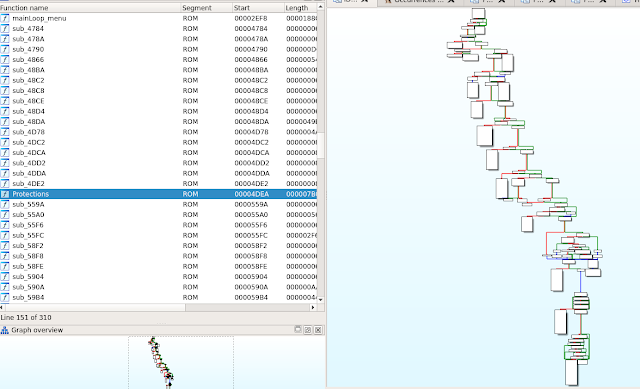Select the highlighted Protections function
640x389 pixels.
pos(158,194)
